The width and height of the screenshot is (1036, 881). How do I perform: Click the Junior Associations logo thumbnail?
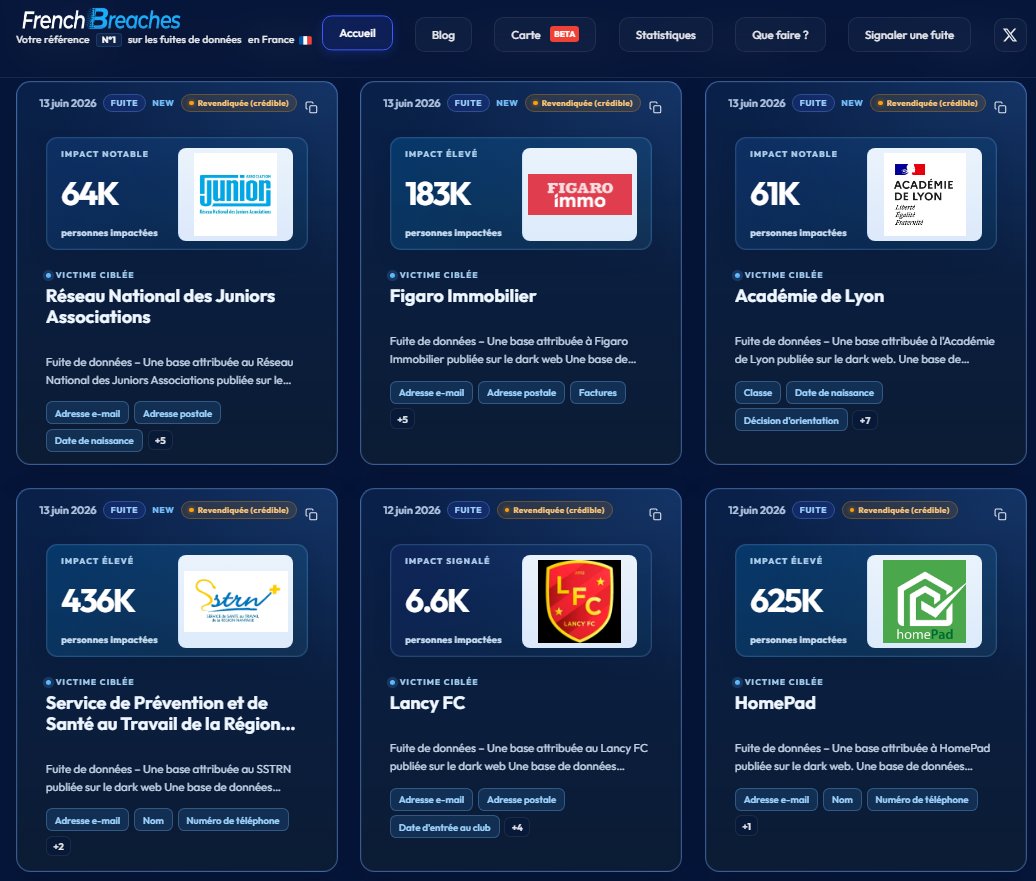(x=235, y=194)
